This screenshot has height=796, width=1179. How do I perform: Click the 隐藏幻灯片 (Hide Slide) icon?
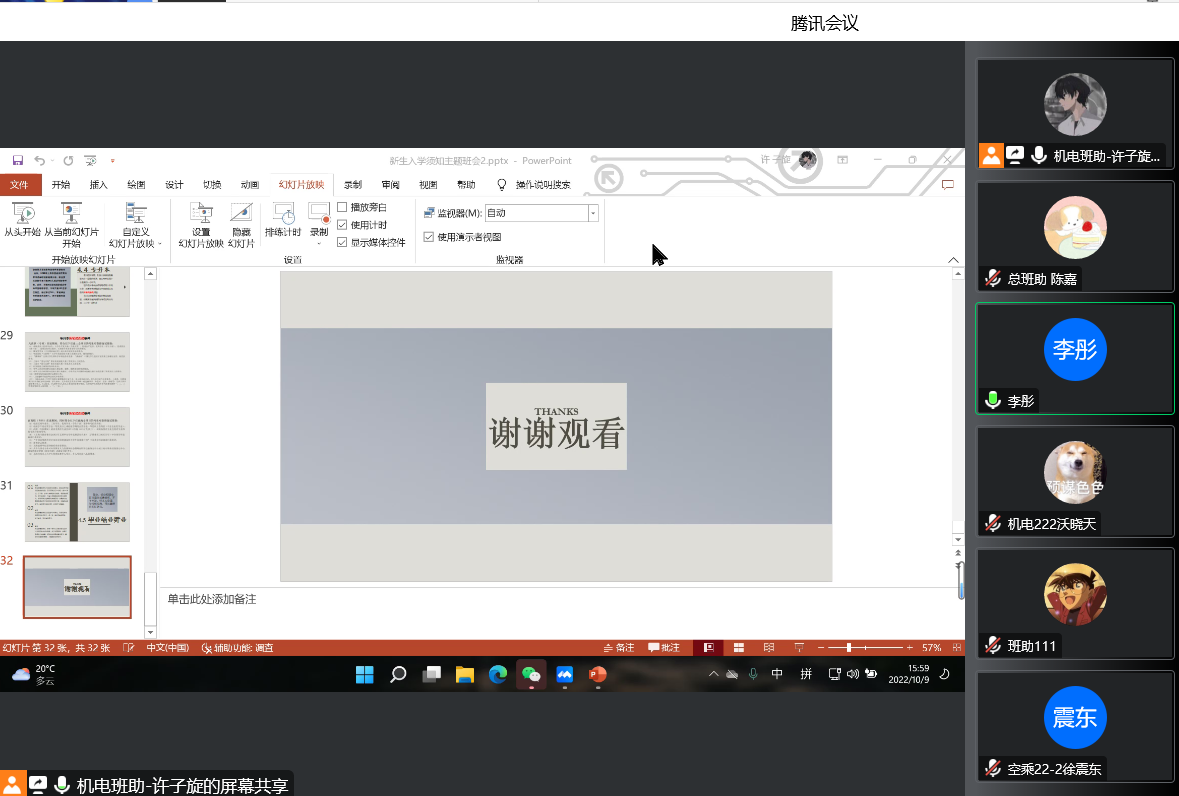tap(241, 213)
